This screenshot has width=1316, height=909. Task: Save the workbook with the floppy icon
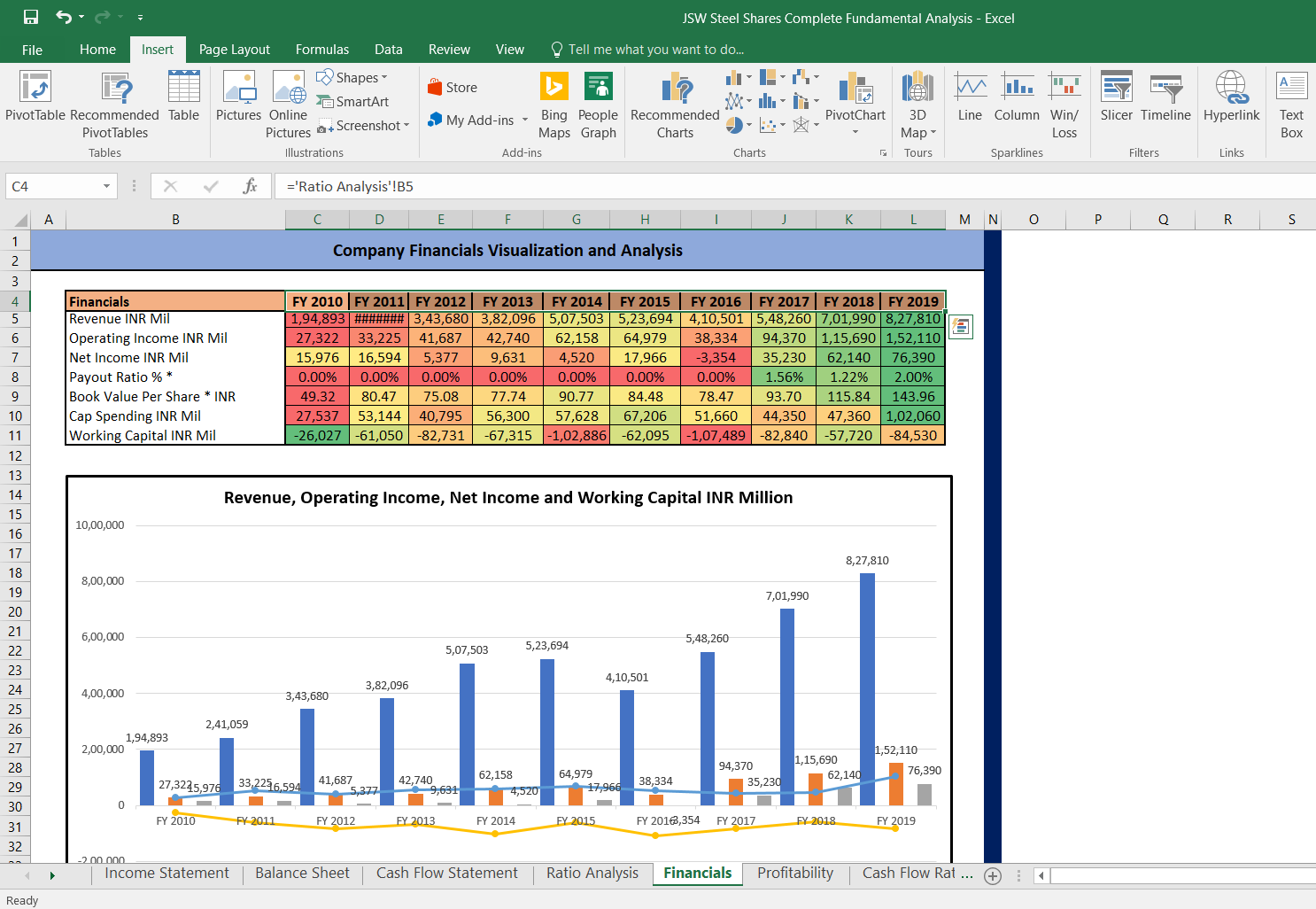coord(31,17)
